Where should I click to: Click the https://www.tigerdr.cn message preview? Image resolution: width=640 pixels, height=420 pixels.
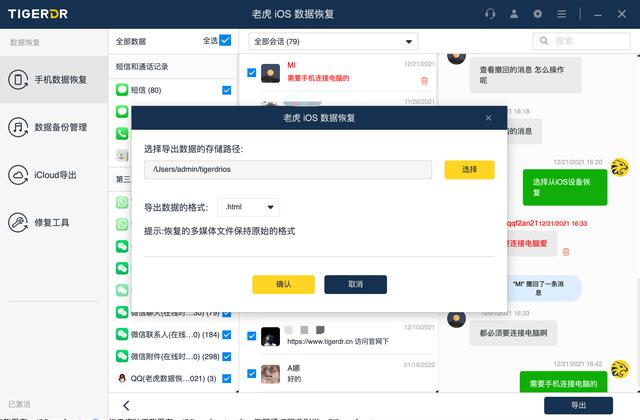point(338,341)
